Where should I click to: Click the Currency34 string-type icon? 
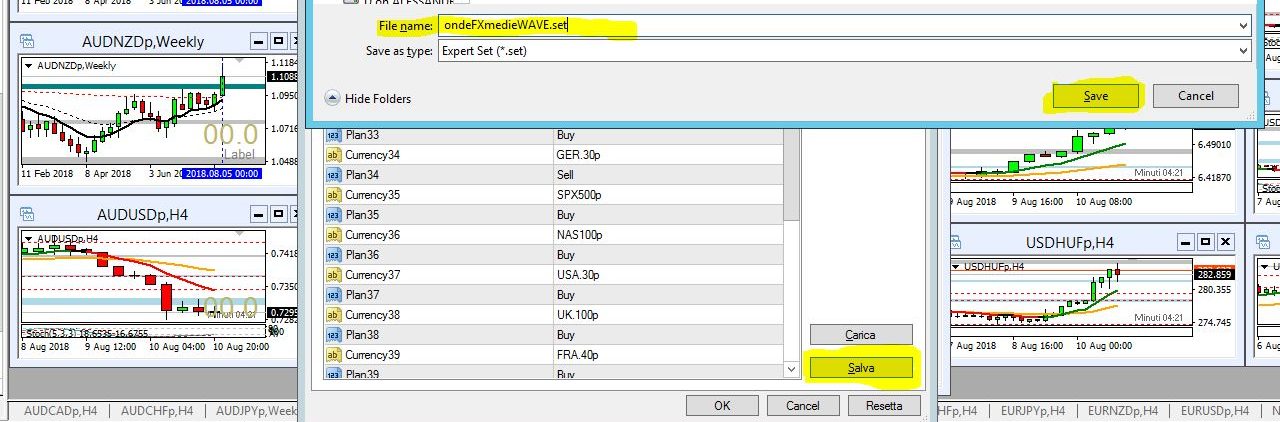(x=334, y=155)
